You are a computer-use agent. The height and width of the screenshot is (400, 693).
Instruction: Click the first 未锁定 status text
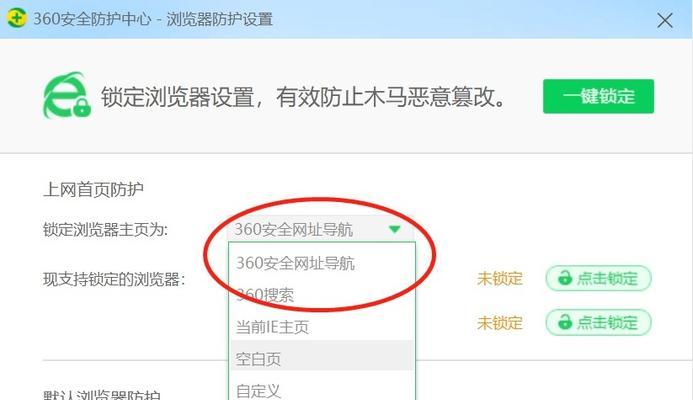point(500,278)
